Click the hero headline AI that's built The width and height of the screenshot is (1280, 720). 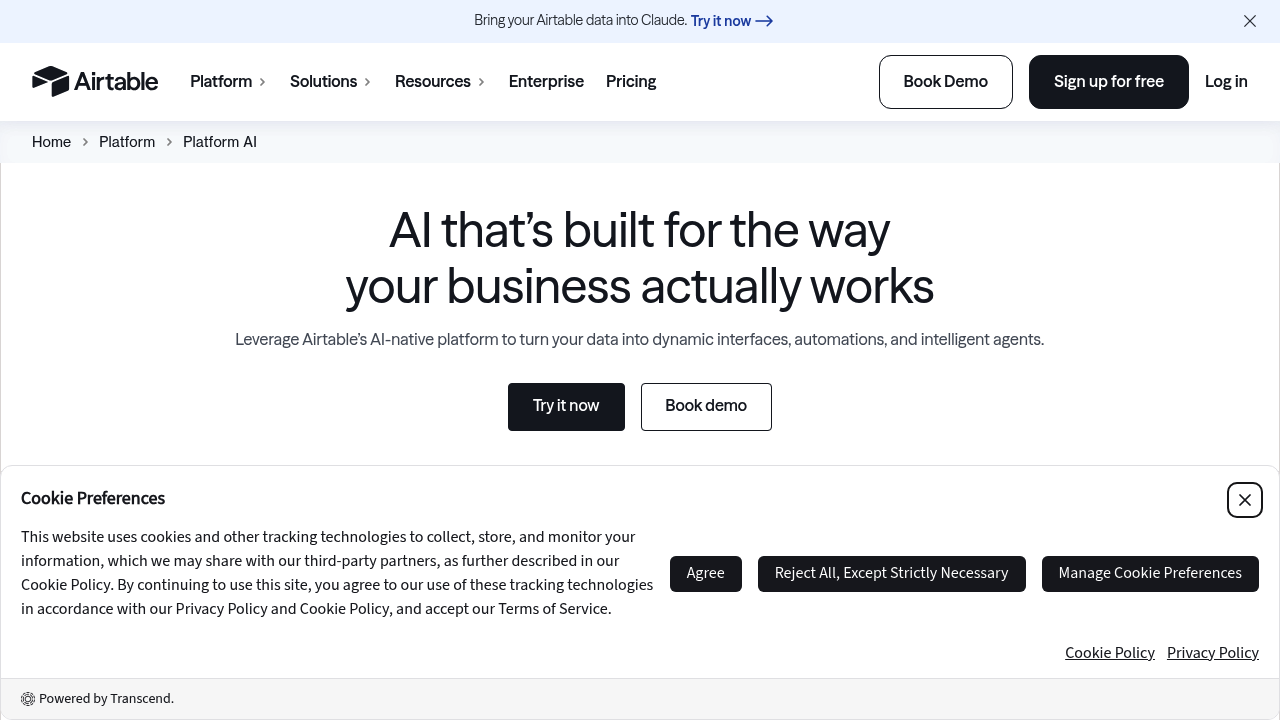640,258
